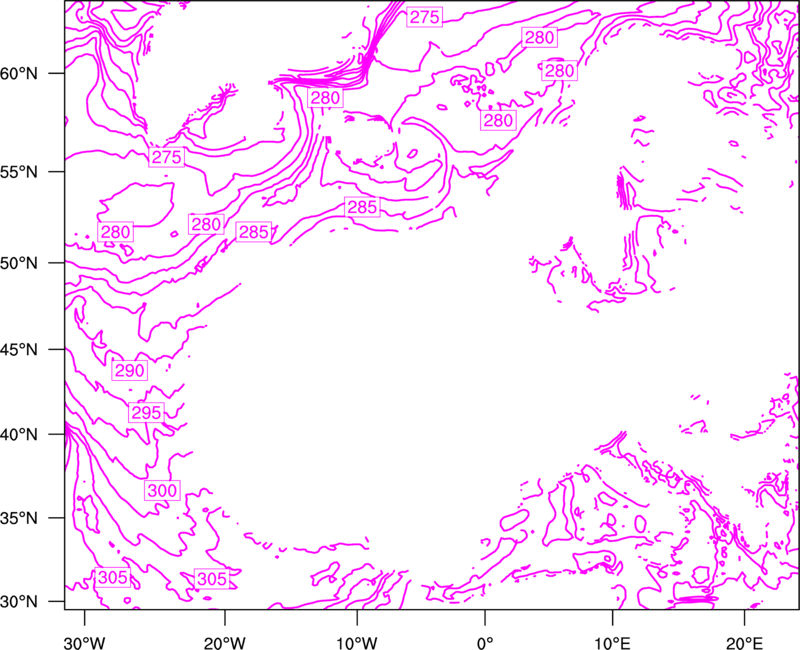
Task: Click the rightmost 305 contour label
Action: click(x=212, y=579)
